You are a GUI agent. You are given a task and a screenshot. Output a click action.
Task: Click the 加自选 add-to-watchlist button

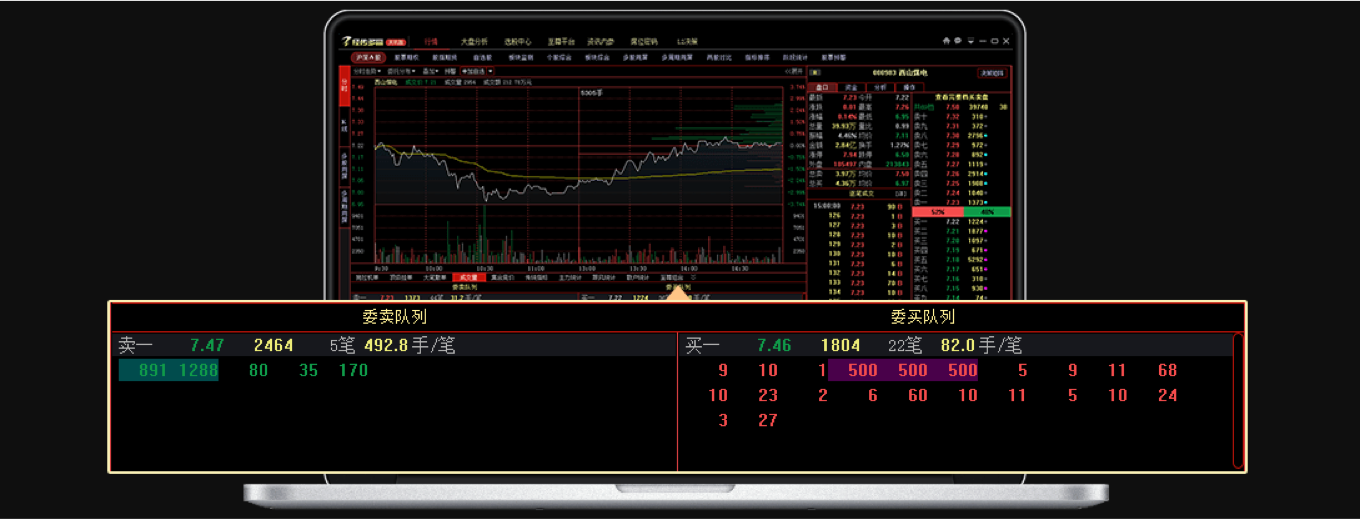[475, 71]
